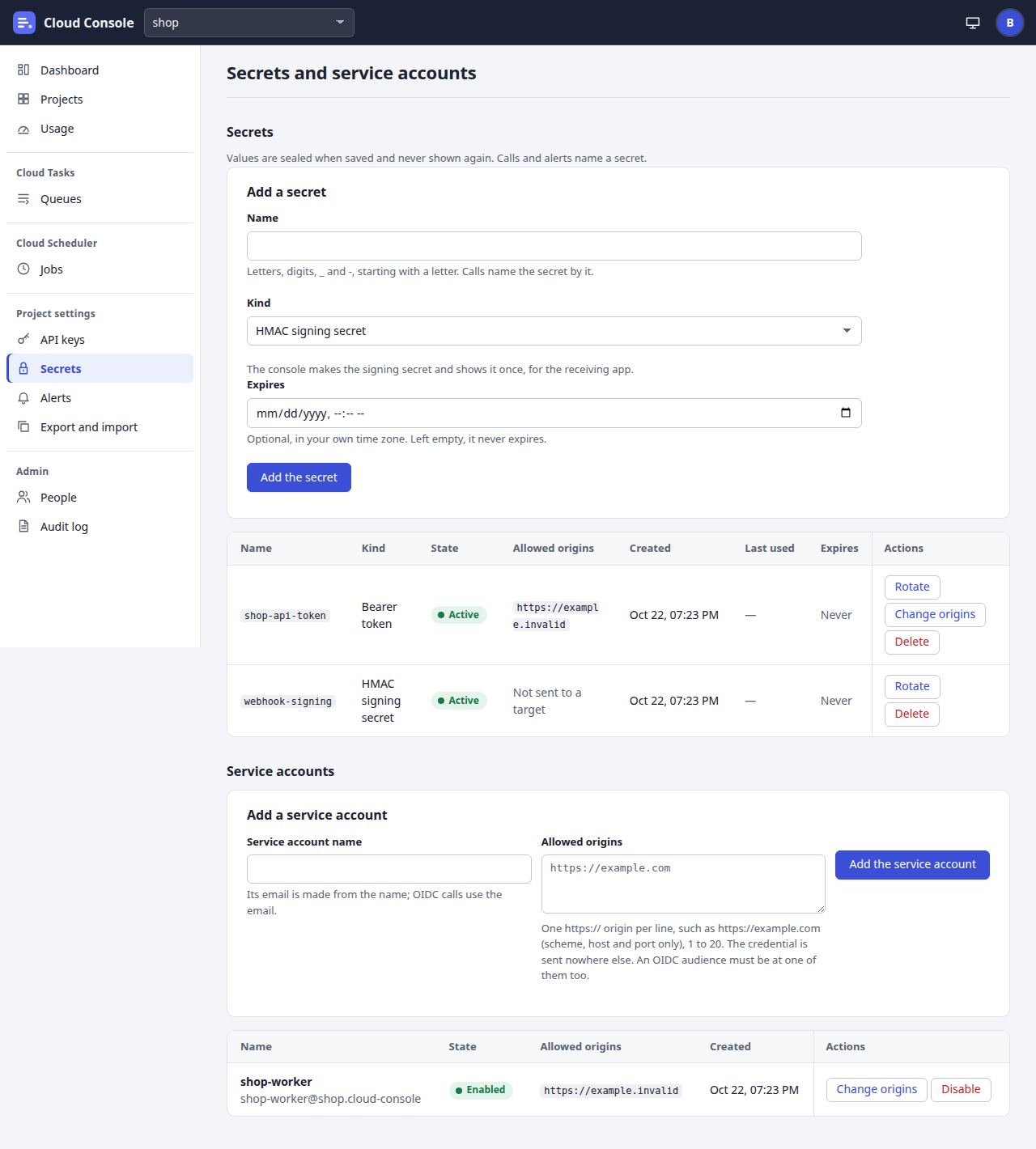
Task: Change origins for shop-api-token
Action: [x=935, y=614]
